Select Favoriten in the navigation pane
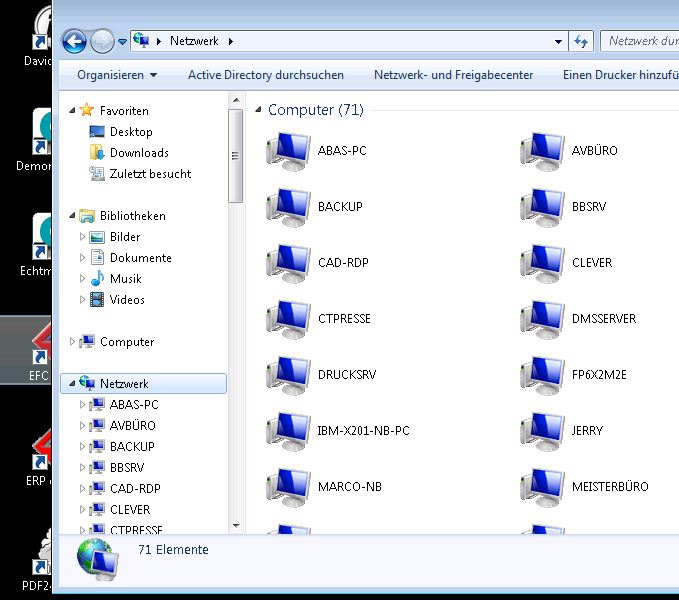This screenshot has height=600, width=679. 124,111
